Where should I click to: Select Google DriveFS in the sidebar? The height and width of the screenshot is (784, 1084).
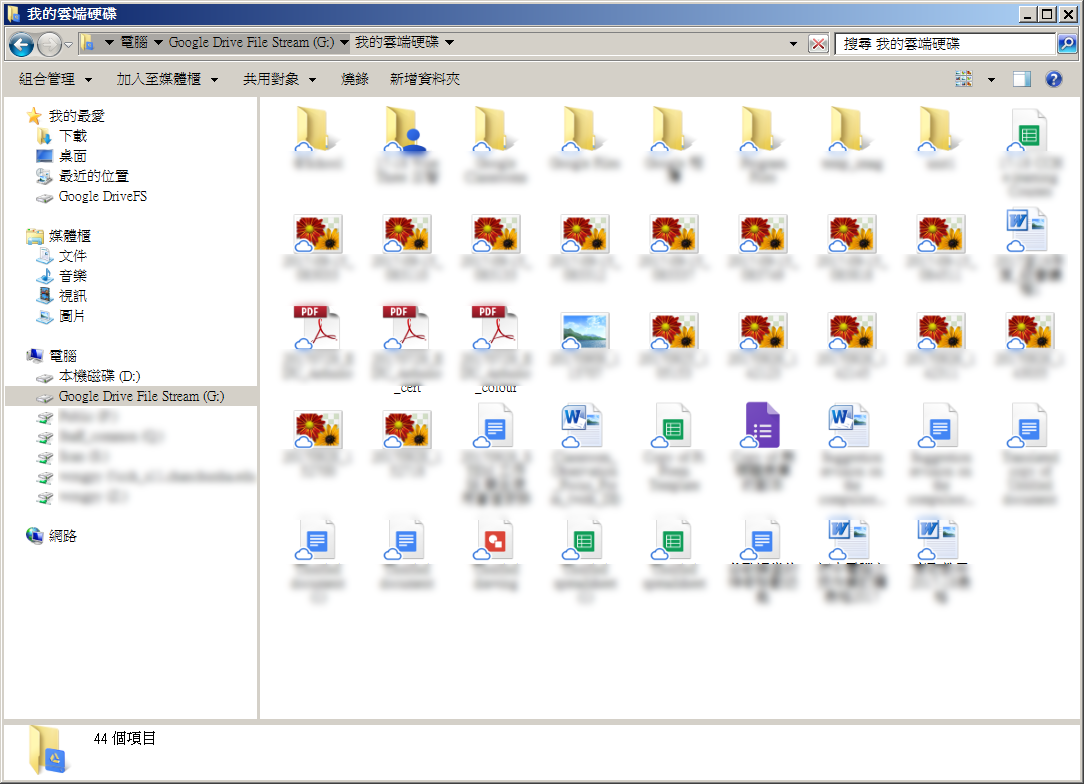pyautogui.click(x=102, y=196)
